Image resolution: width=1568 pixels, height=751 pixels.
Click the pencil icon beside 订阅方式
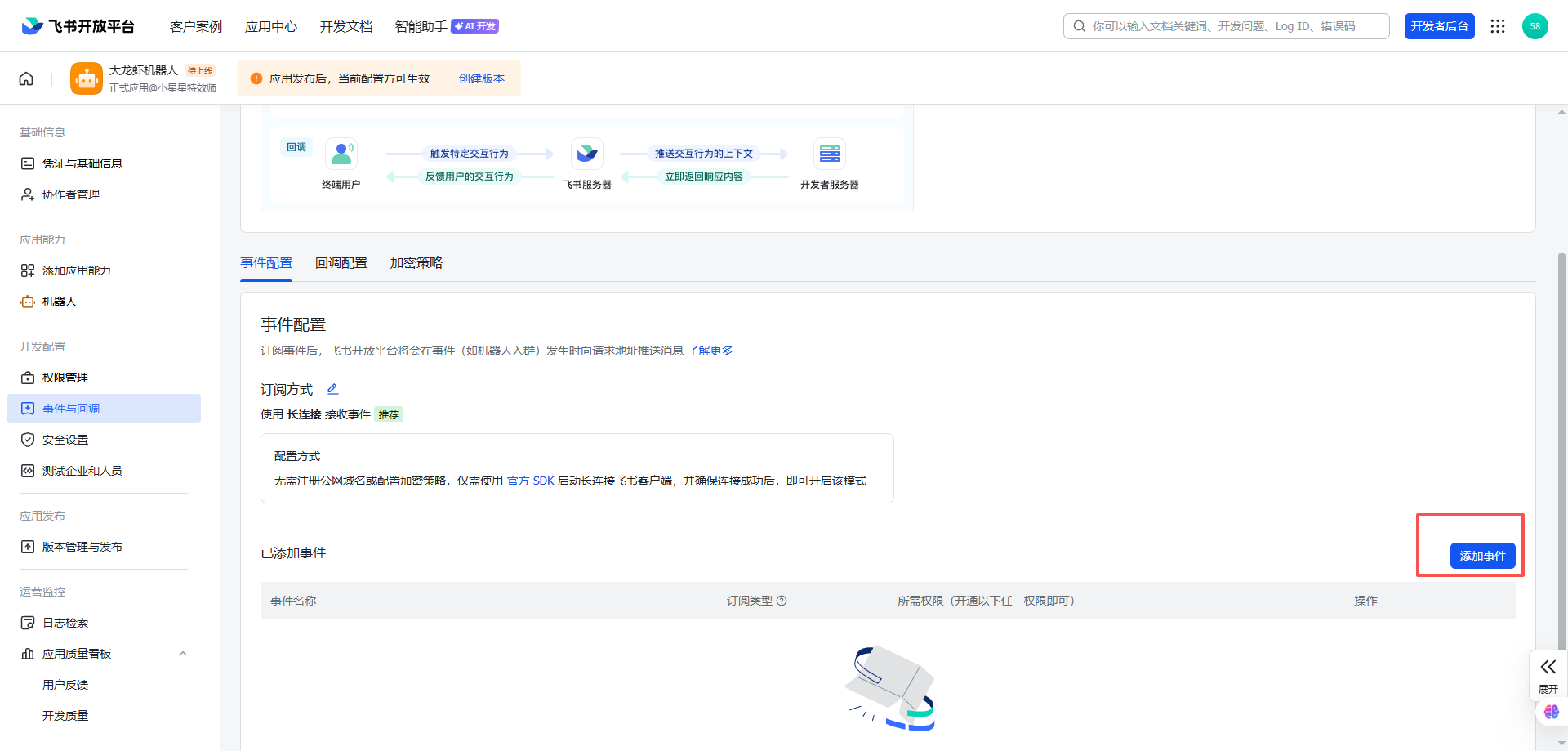click(332, 389)
